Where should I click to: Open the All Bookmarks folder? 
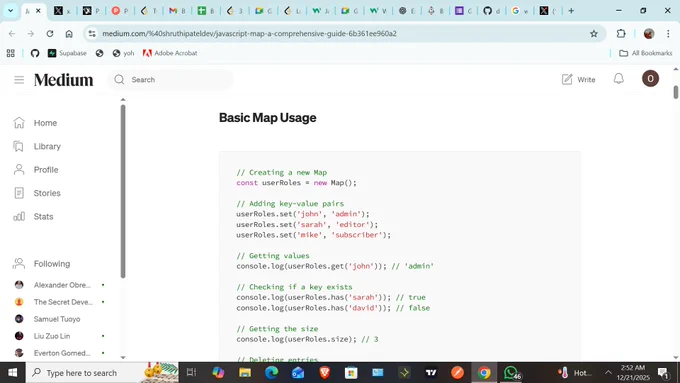pyautogui.click(x=646, y=53)
